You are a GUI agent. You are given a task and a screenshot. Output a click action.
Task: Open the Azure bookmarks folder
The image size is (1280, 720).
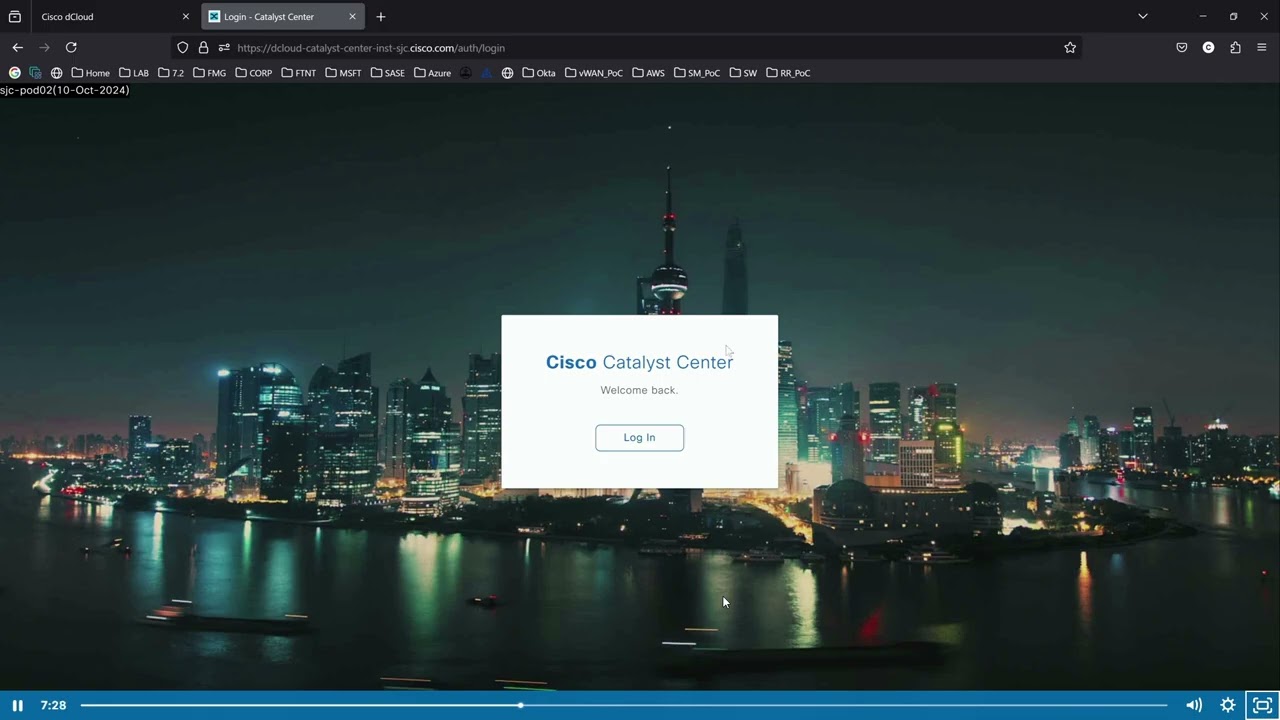[432, 73]
